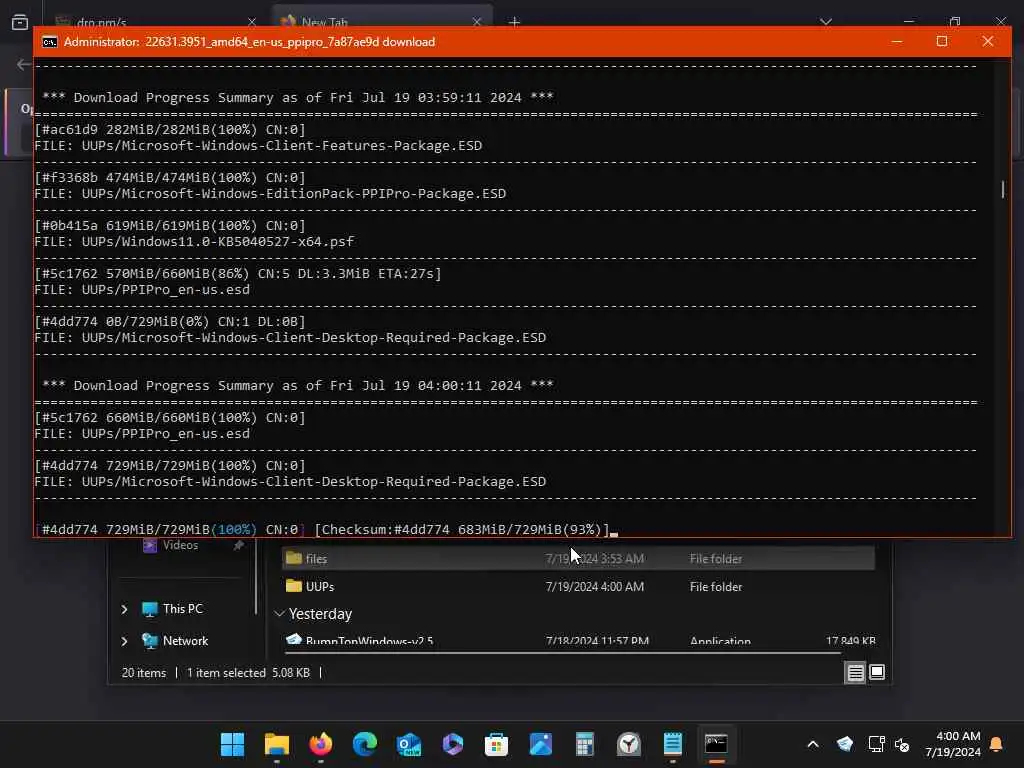Click the UUPs modified date 4:00 AM
The width and height of the screenshot is (1024, 768).
595,586
